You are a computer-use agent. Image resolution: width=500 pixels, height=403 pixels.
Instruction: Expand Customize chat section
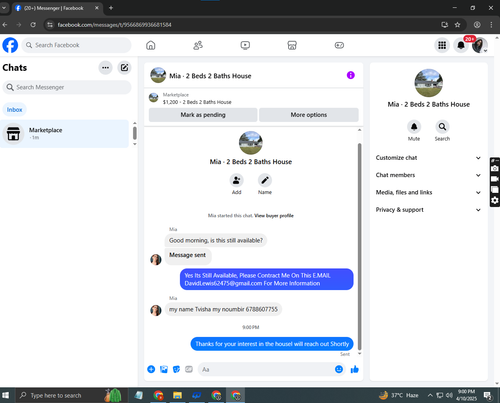pyautogui.click(x=428, y=158)
